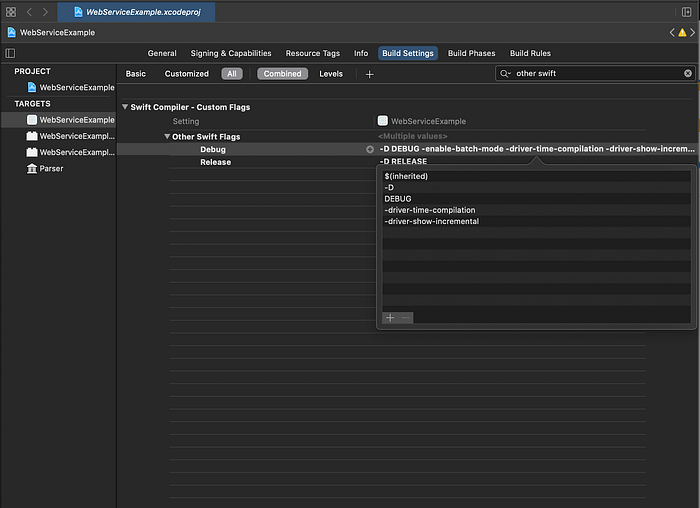Viewport: 700px width, 508px height.
Task: Select the WebServiceExample.xcodeproj tab
Action: tap(136, 12)
